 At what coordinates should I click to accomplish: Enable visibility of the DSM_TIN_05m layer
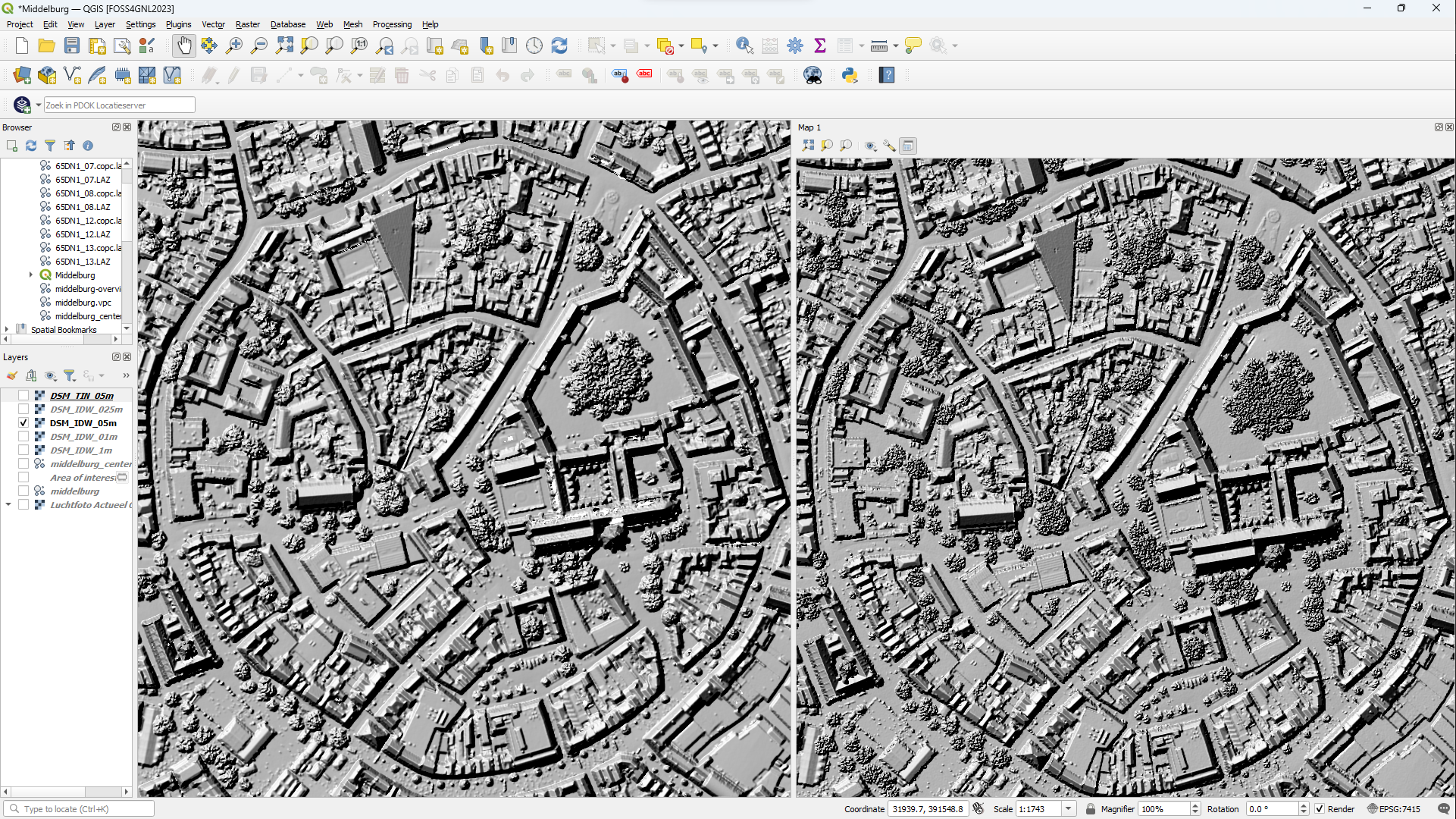tap(23, 394)
